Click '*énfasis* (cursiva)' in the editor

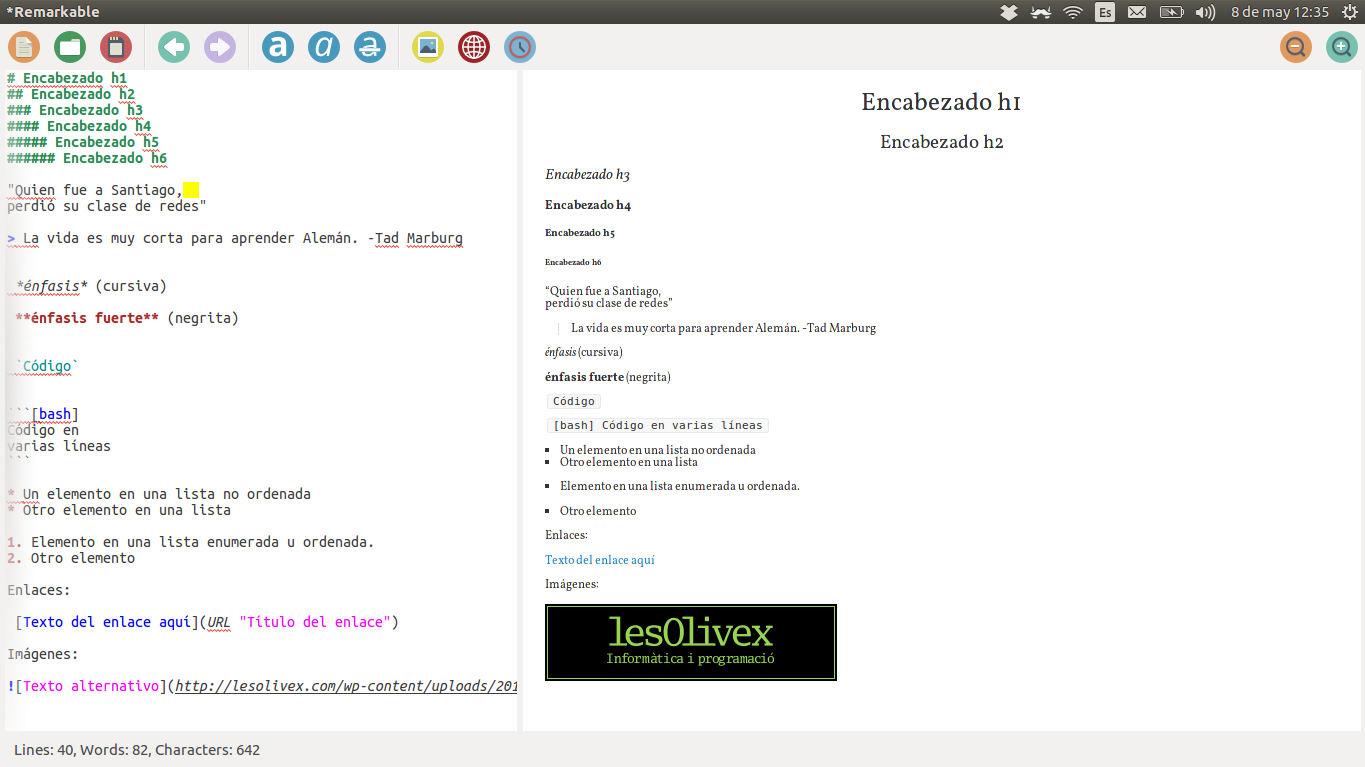point(91,286)
